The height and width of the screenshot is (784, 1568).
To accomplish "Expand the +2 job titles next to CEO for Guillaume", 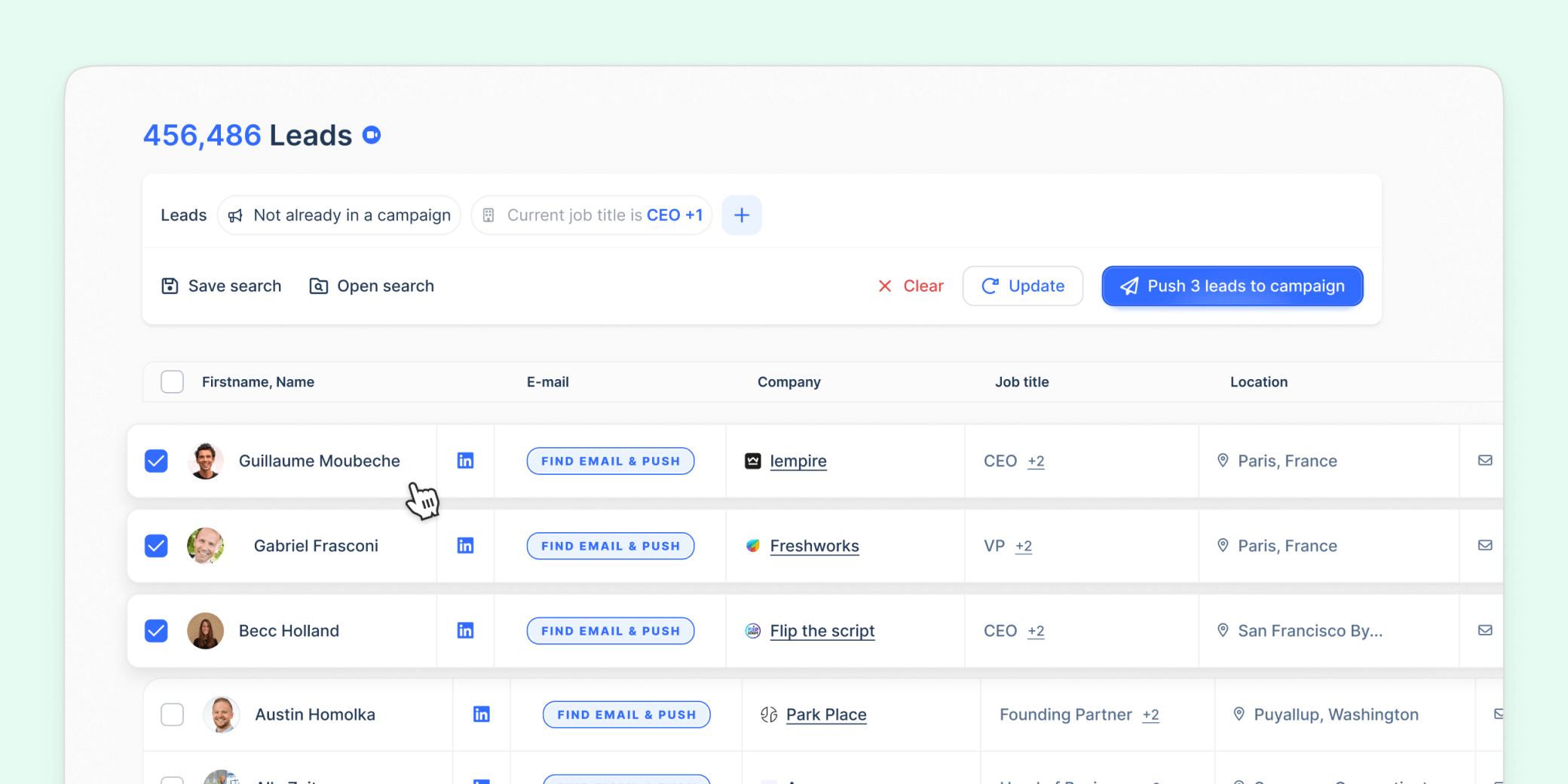I will pos(1036,461).
